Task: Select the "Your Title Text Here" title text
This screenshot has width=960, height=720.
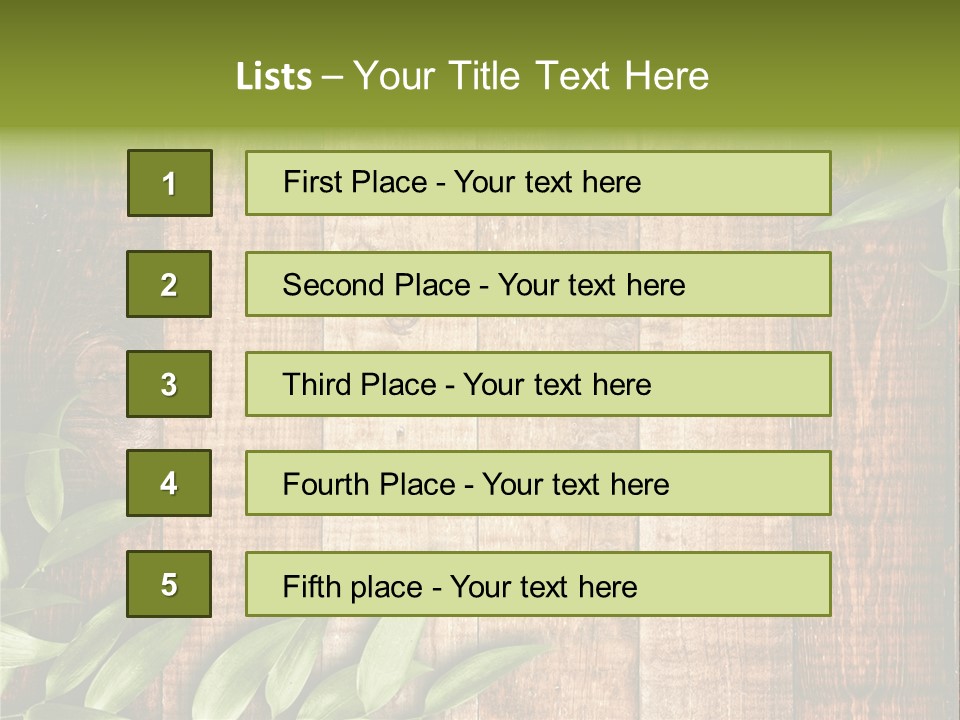Action: coord(531,76)
